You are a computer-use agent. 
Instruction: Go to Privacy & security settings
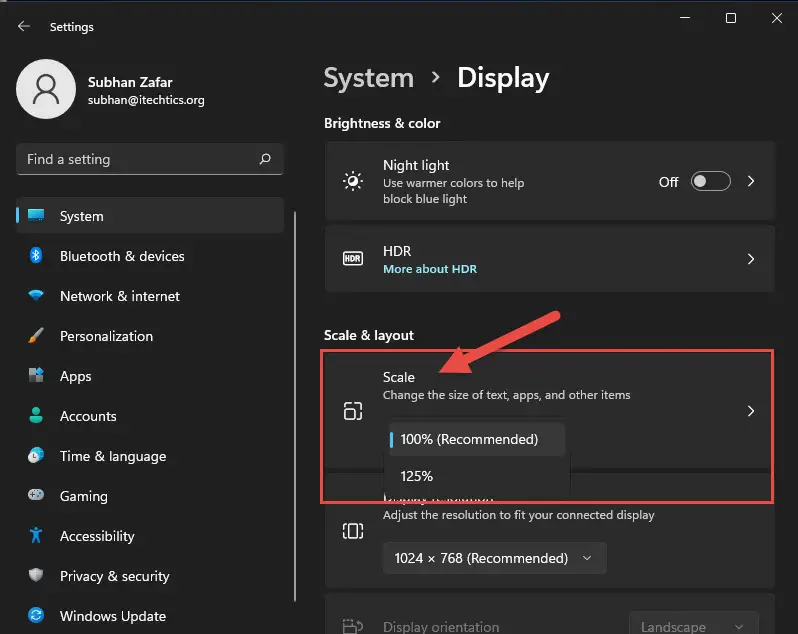pyautogui.click(x=150, y=576)
